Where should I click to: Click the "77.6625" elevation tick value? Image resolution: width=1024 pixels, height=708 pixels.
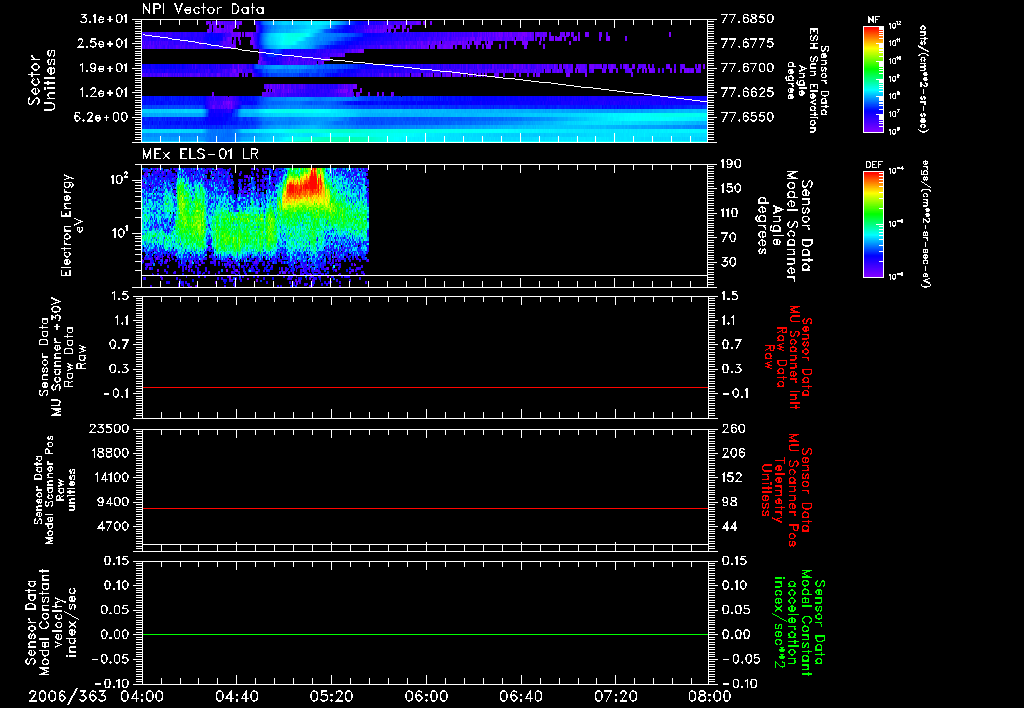pyautogui.click(x=748, y=92)
